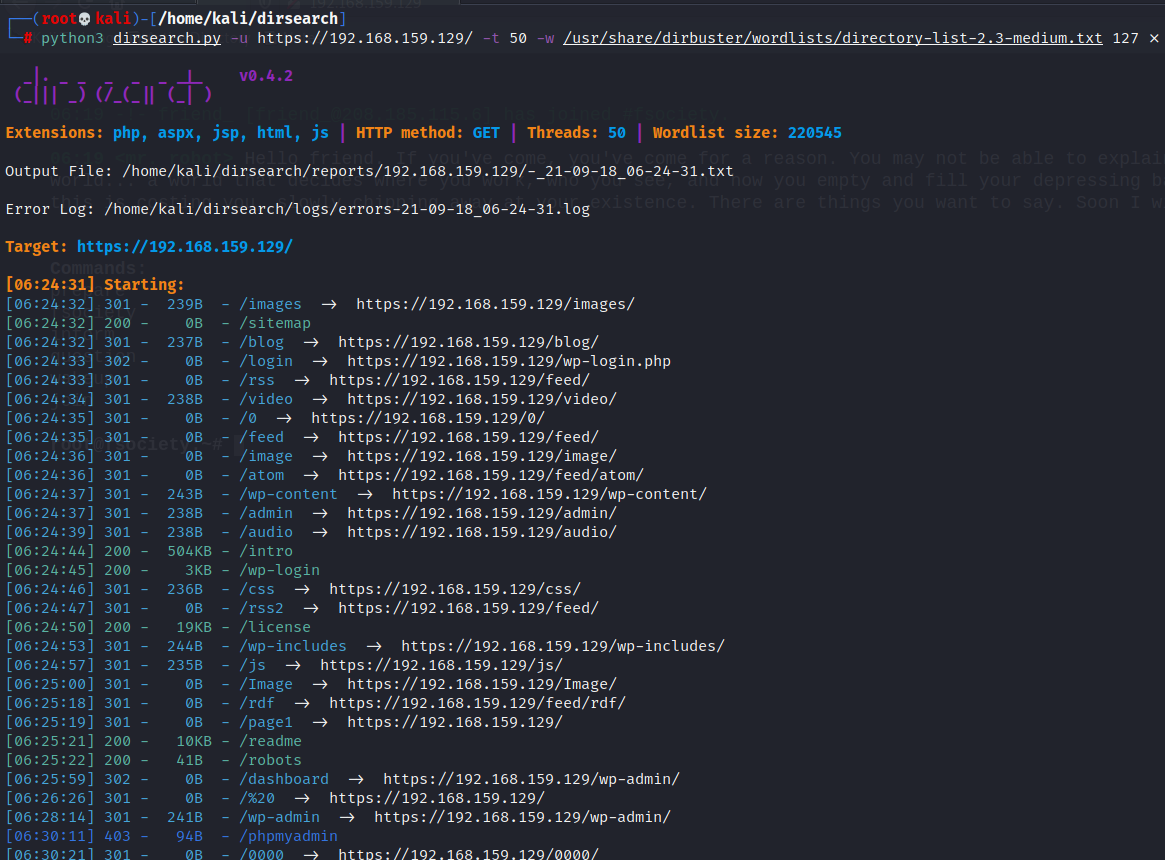
Task: Click the /license result path
Action: click(275, 627)
